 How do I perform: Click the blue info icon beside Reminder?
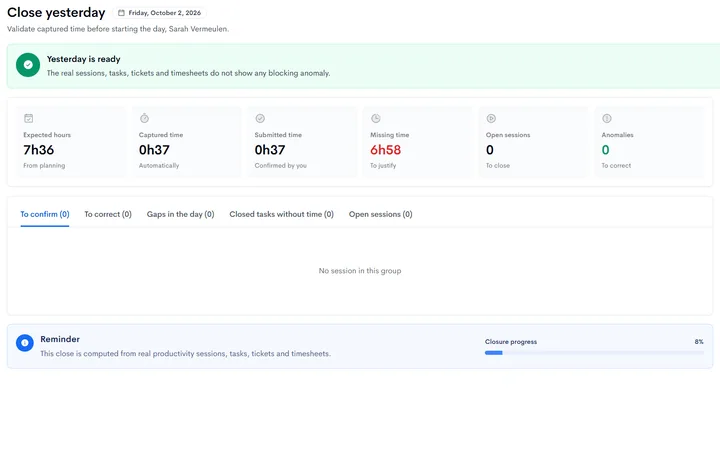coord(25,343)
